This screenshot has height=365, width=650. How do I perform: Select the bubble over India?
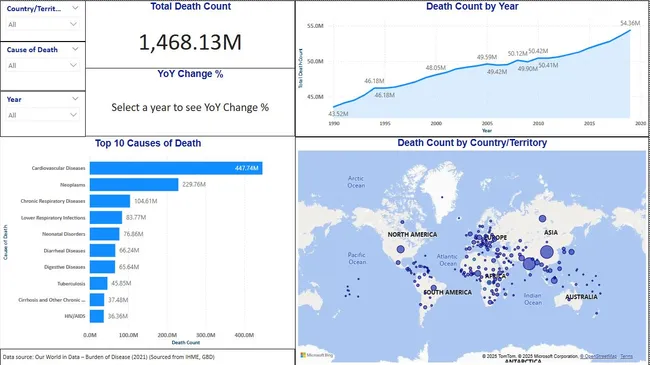529,263
